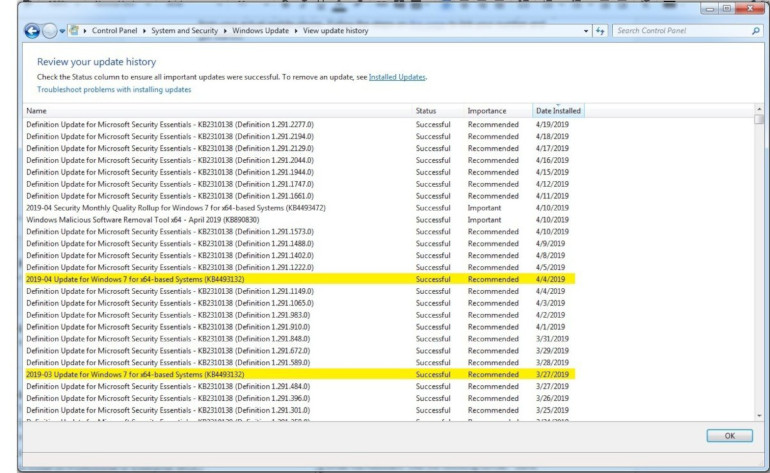Open the recent pages dropdown arrow

pyautogui.click(x=62, y=31)
